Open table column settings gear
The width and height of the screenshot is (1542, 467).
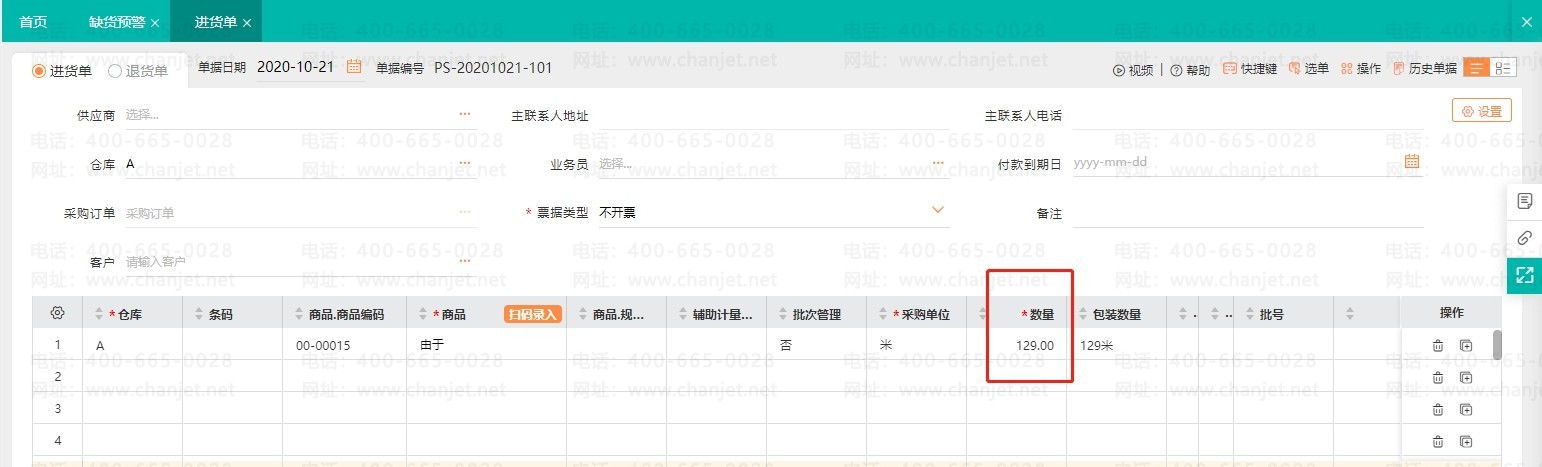pos(57,313)
